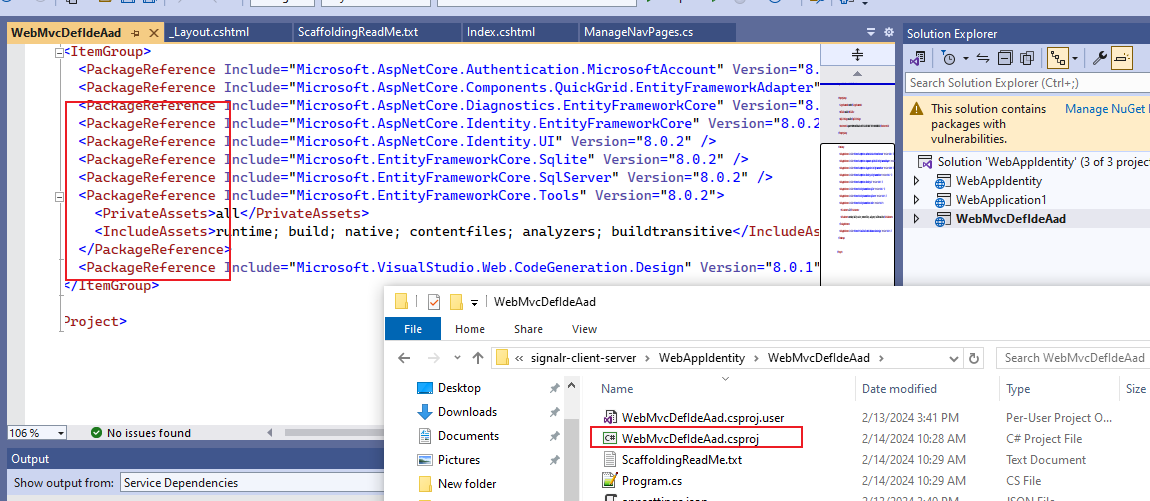Open Properties wrench icon
Screen dimensions: 1150x501
[1099, 57]
